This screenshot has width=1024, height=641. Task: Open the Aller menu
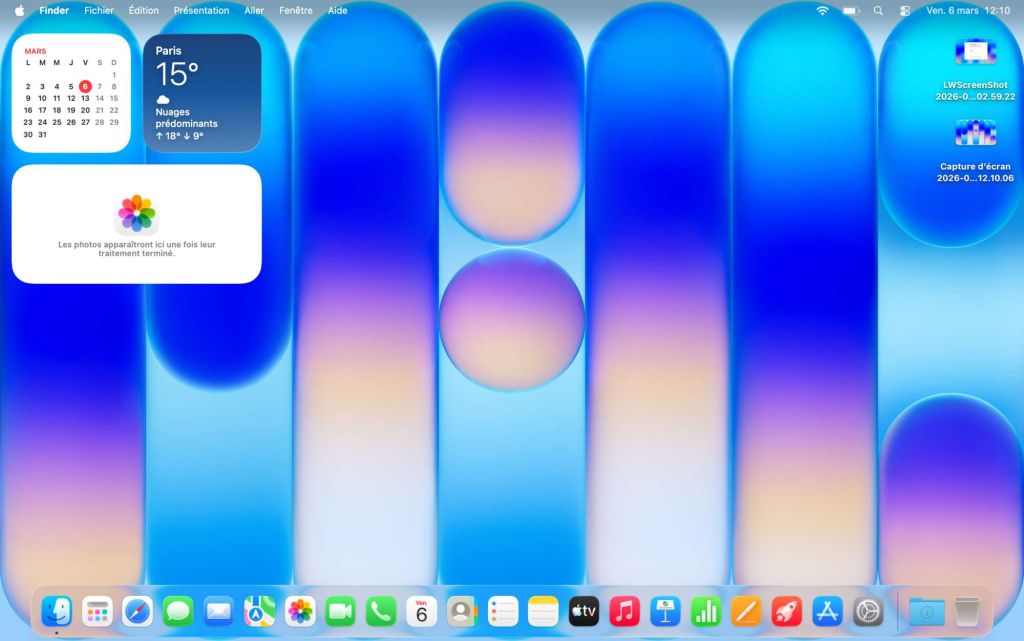coord(254,11)
